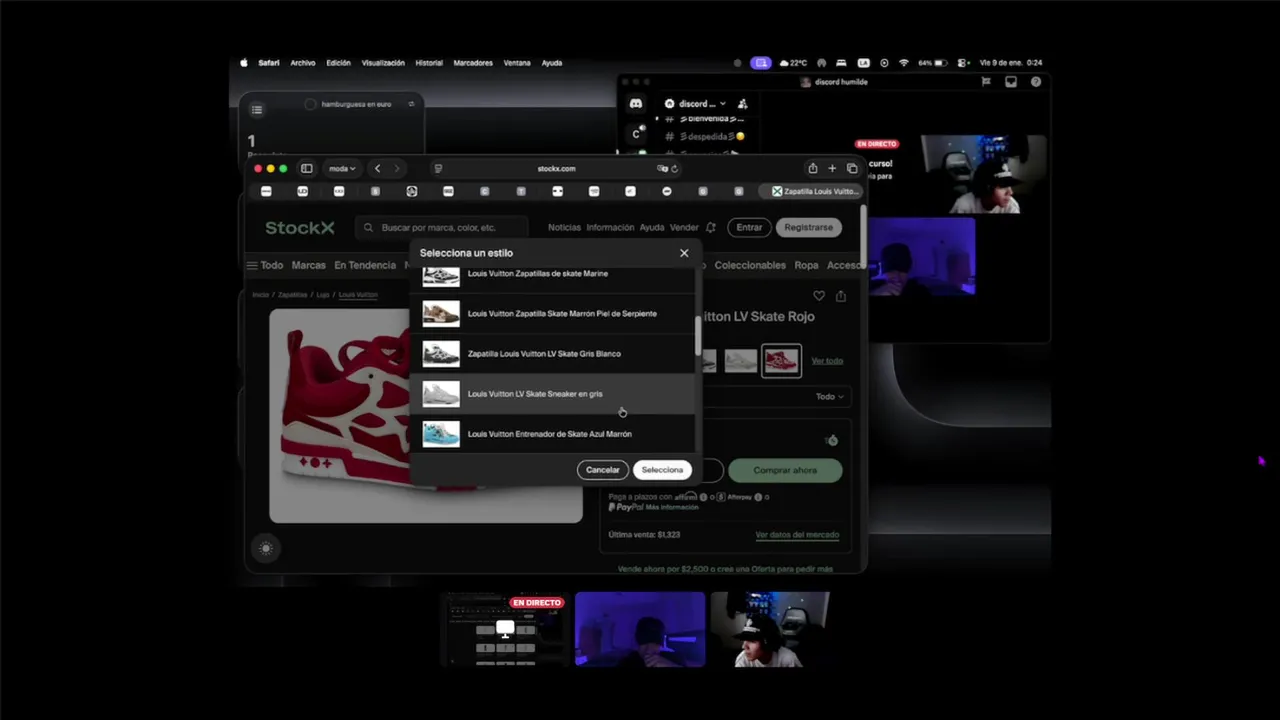Open the Marcadores menu
The width and height of the screenshot is (1280, 720).
[x=473, y=63]
